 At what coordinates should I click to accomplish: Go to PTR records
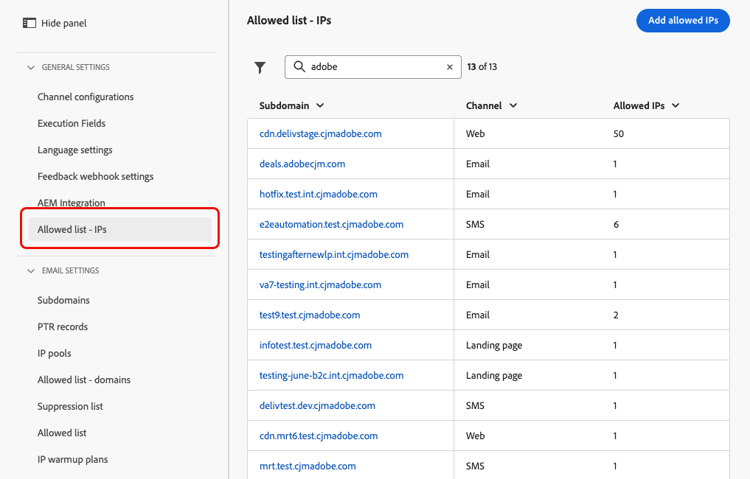tap(63, 327)
